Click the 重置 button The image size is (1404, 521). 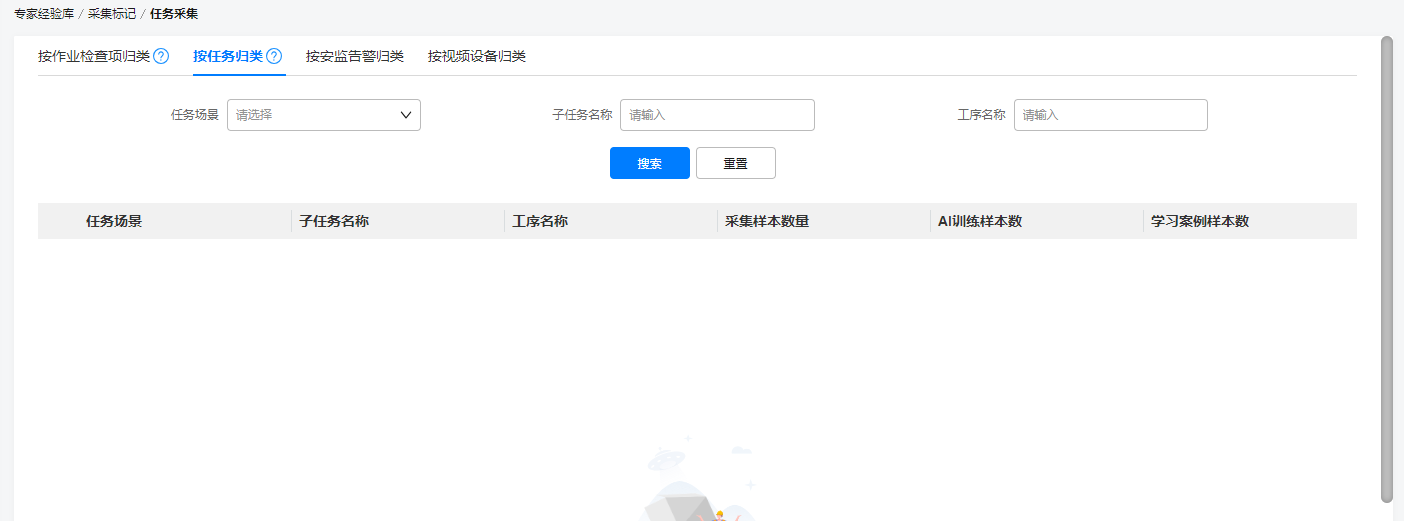736,163
